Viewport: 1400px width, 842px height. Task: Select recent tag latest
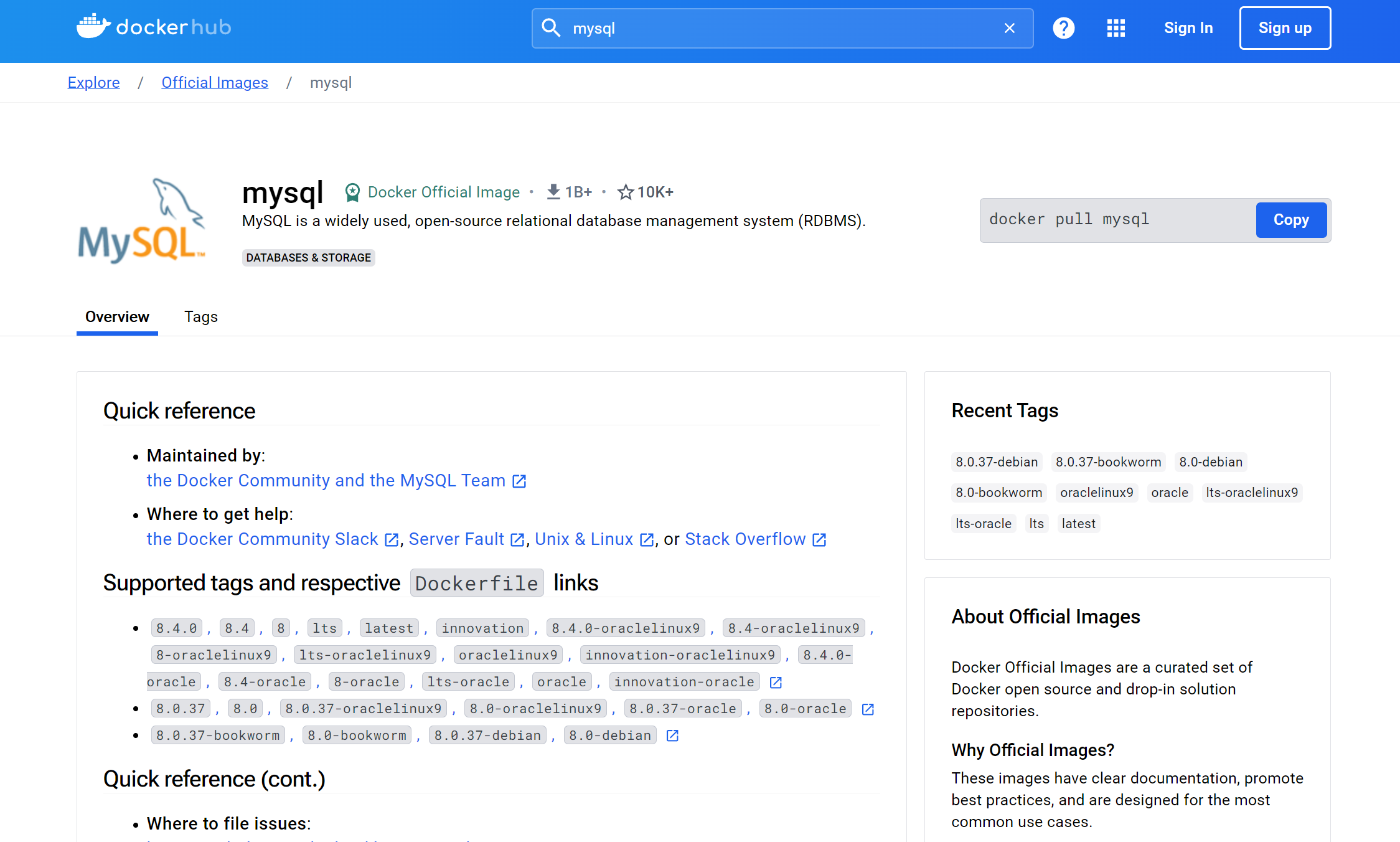[1079, 524]
